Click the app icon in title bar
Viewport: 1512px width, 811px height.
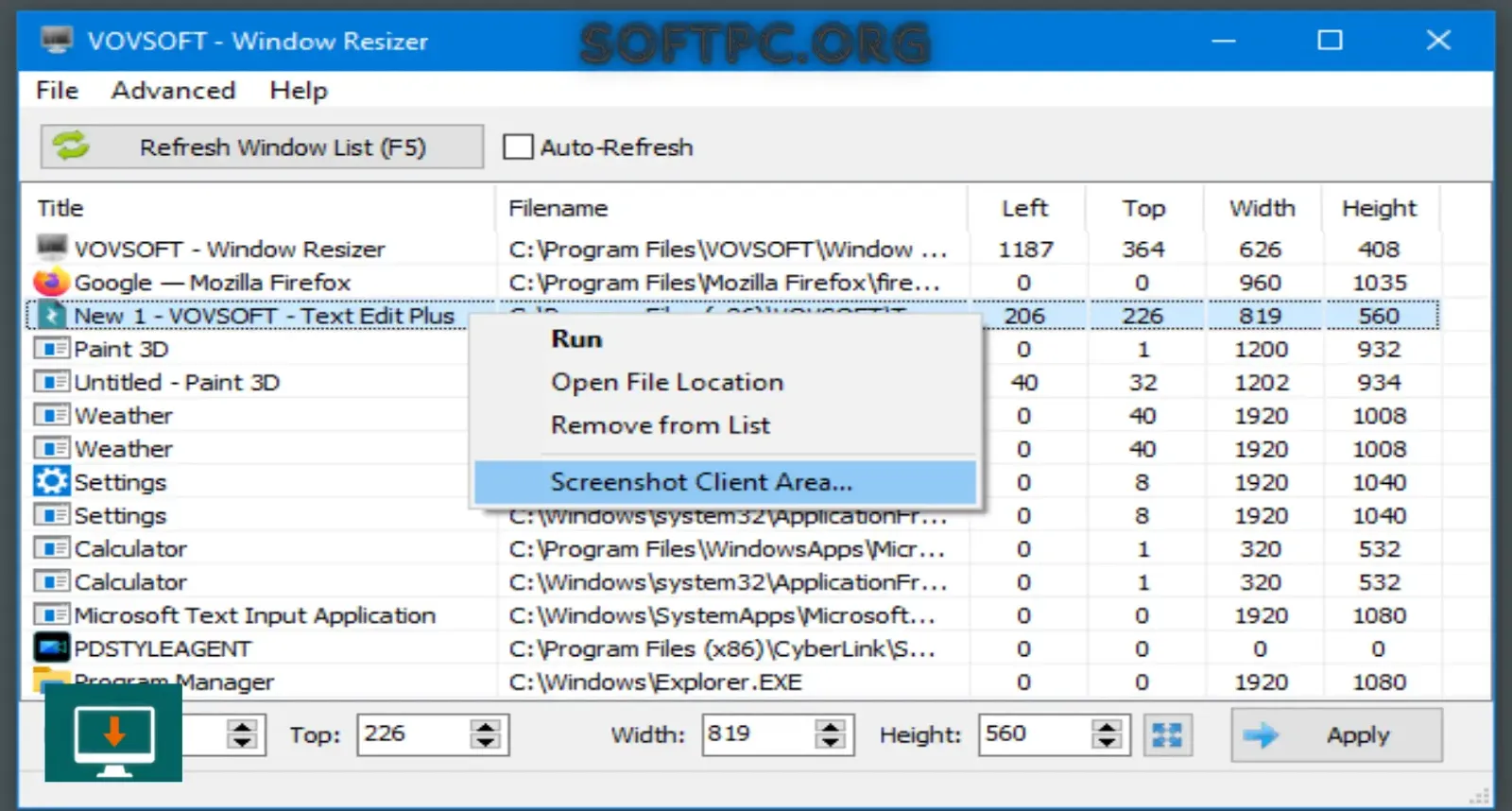[57, 40]
